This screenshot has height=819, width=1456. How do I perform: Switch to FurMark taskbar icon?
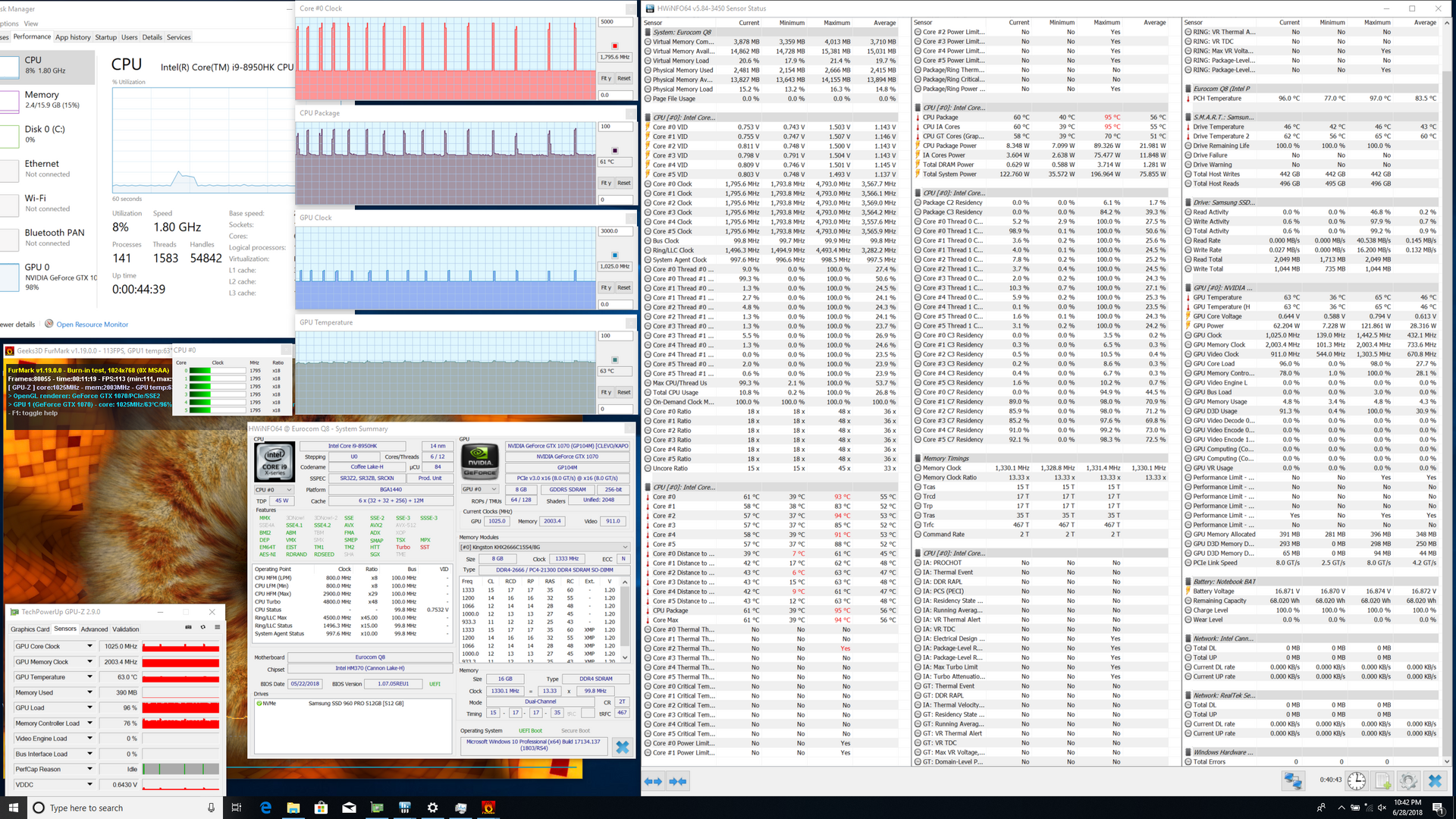tap(488, 808)
